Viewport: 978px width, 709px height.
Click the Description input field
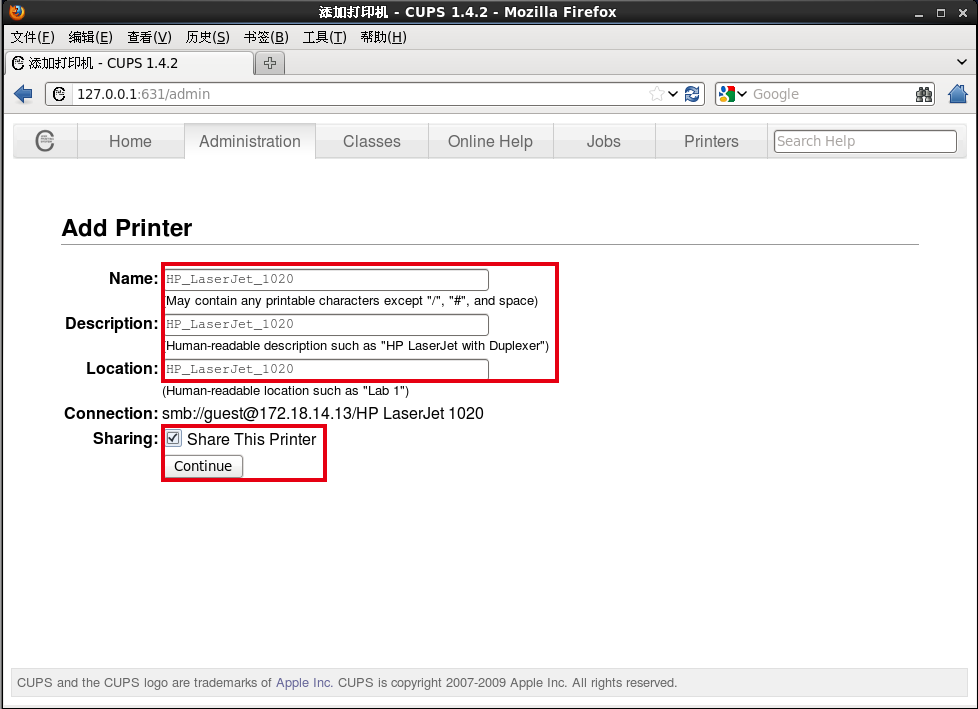tap(326, 324)
